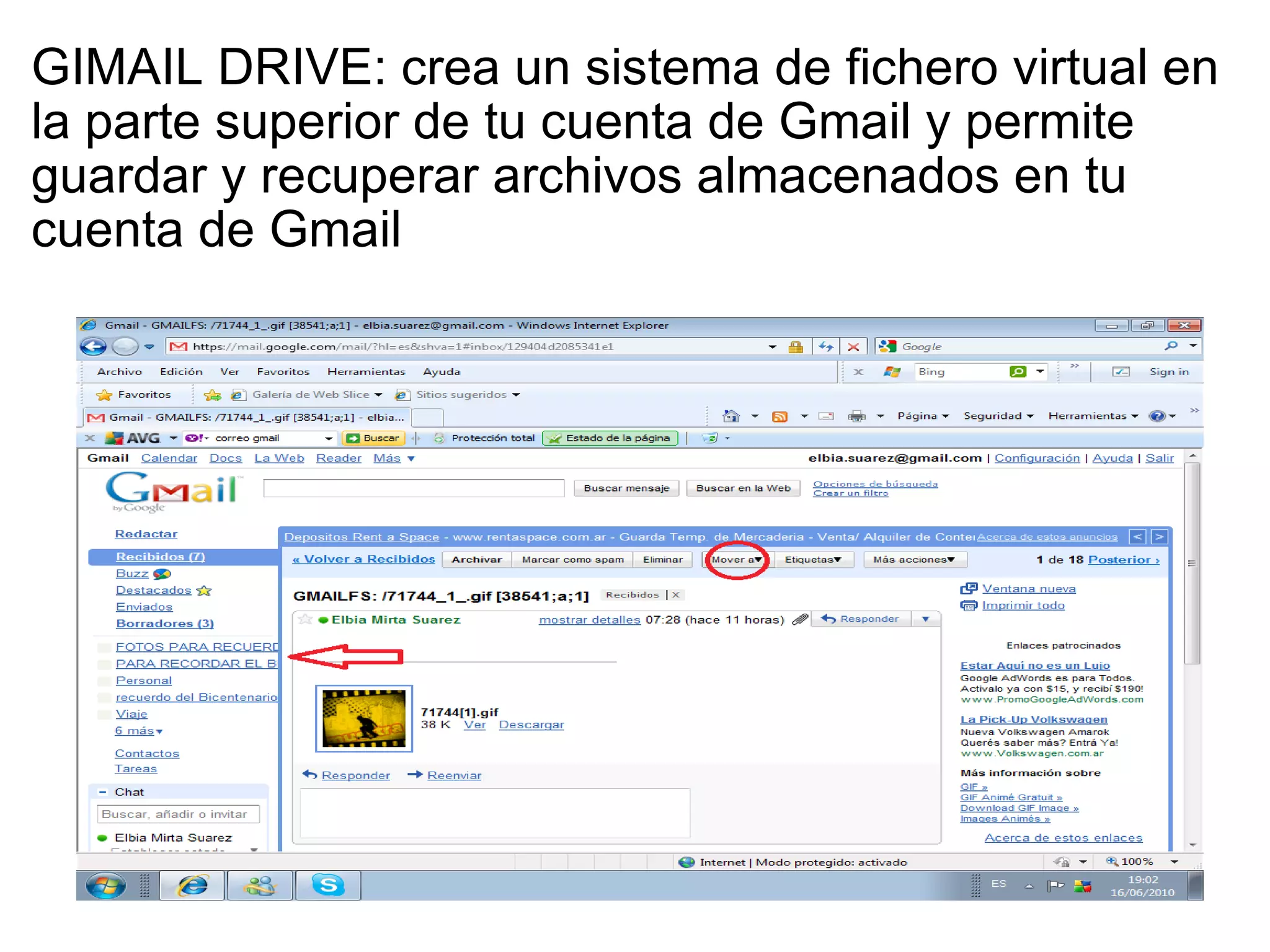
Task: Open Recibidos (7) folder
Action: coord(161,557)
